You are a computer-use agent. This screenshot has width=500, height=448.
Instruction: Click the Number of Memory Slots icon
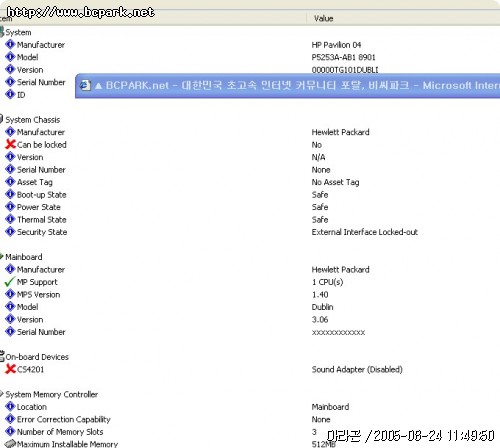pyautogui.click(x=10, y=431)
